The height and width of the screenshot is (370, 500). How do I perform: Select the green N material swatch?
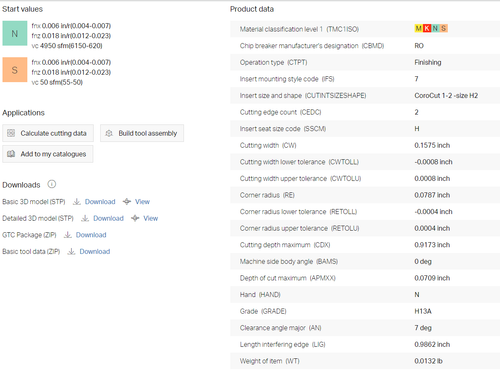(15, 33)
